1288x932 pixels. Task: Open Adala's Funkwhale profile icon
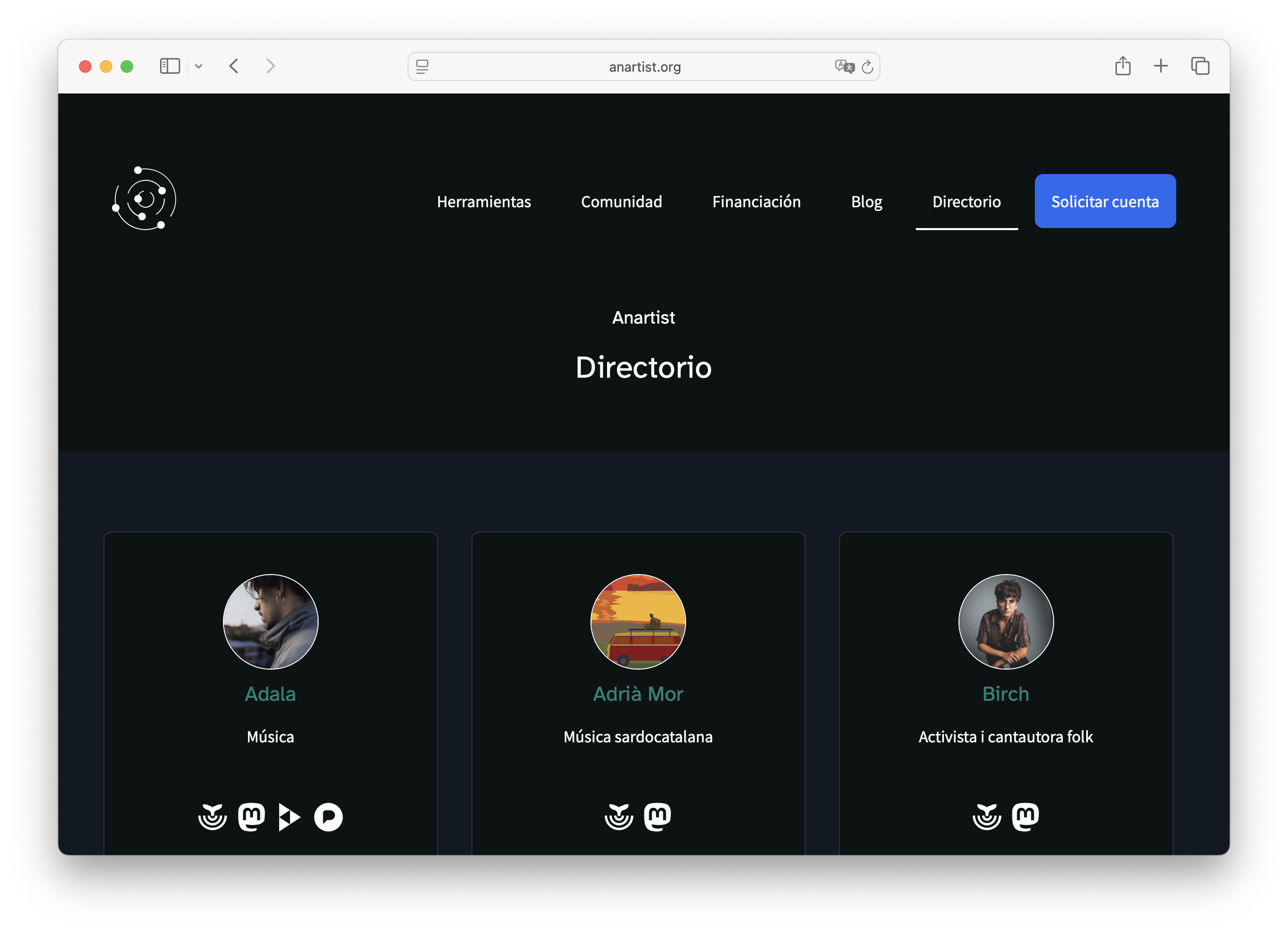pos(213,817)
